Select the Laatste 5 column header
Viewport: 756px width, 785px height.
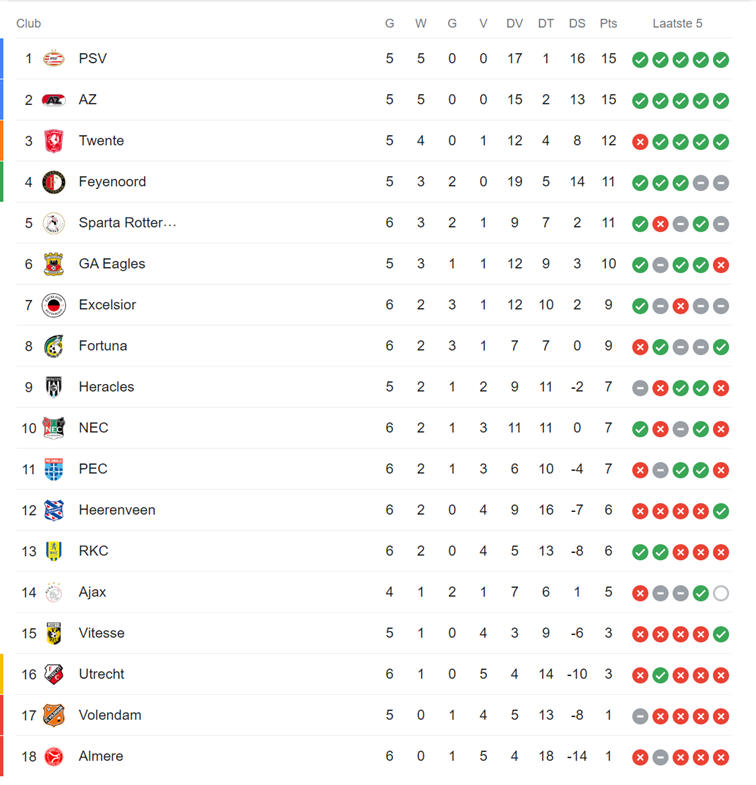coord(677,24)
